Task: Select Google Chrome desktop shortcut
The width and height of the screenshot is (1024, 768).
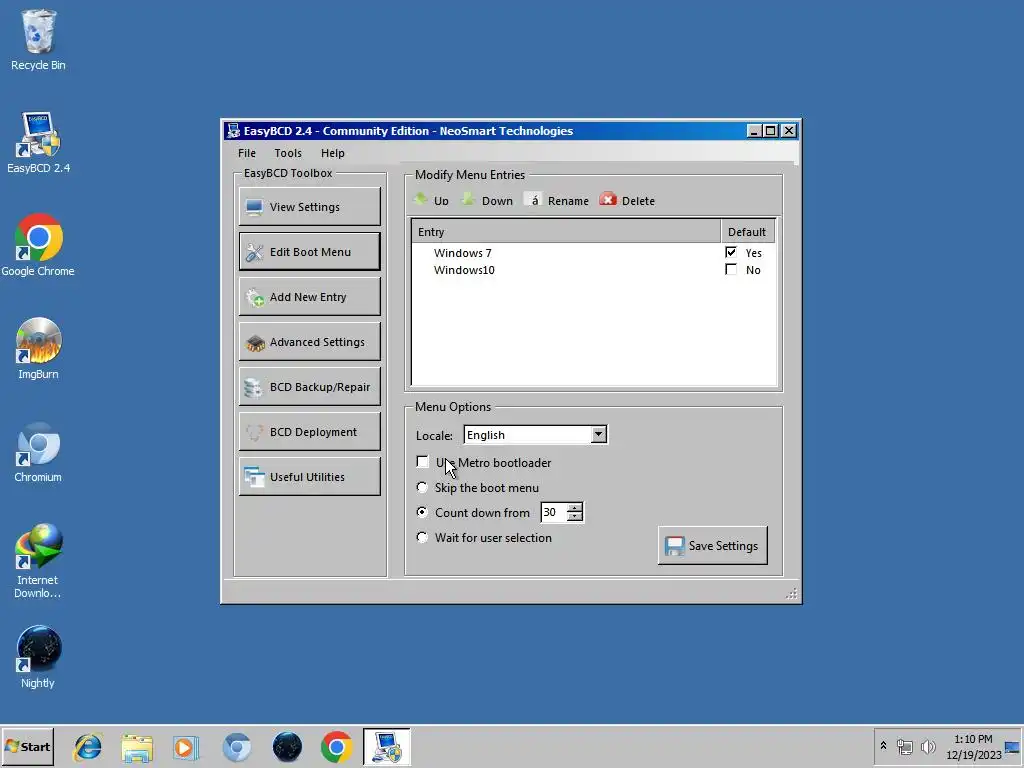Action: tap(38, 246)
